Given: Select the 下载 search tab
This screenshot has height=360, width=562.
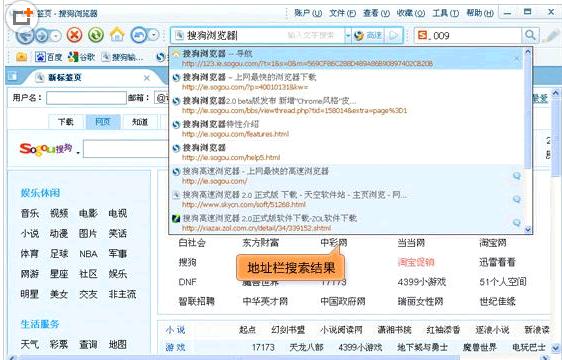Looking at the screenshot, I should [x=66, y=122].
